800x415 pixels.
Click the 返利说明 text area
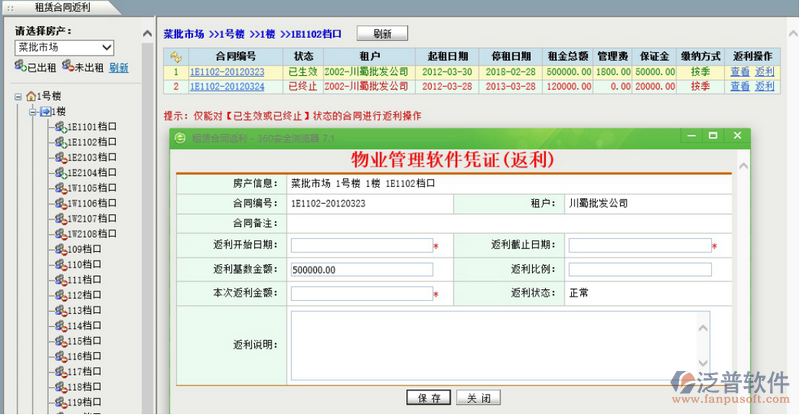coord(500,345)
